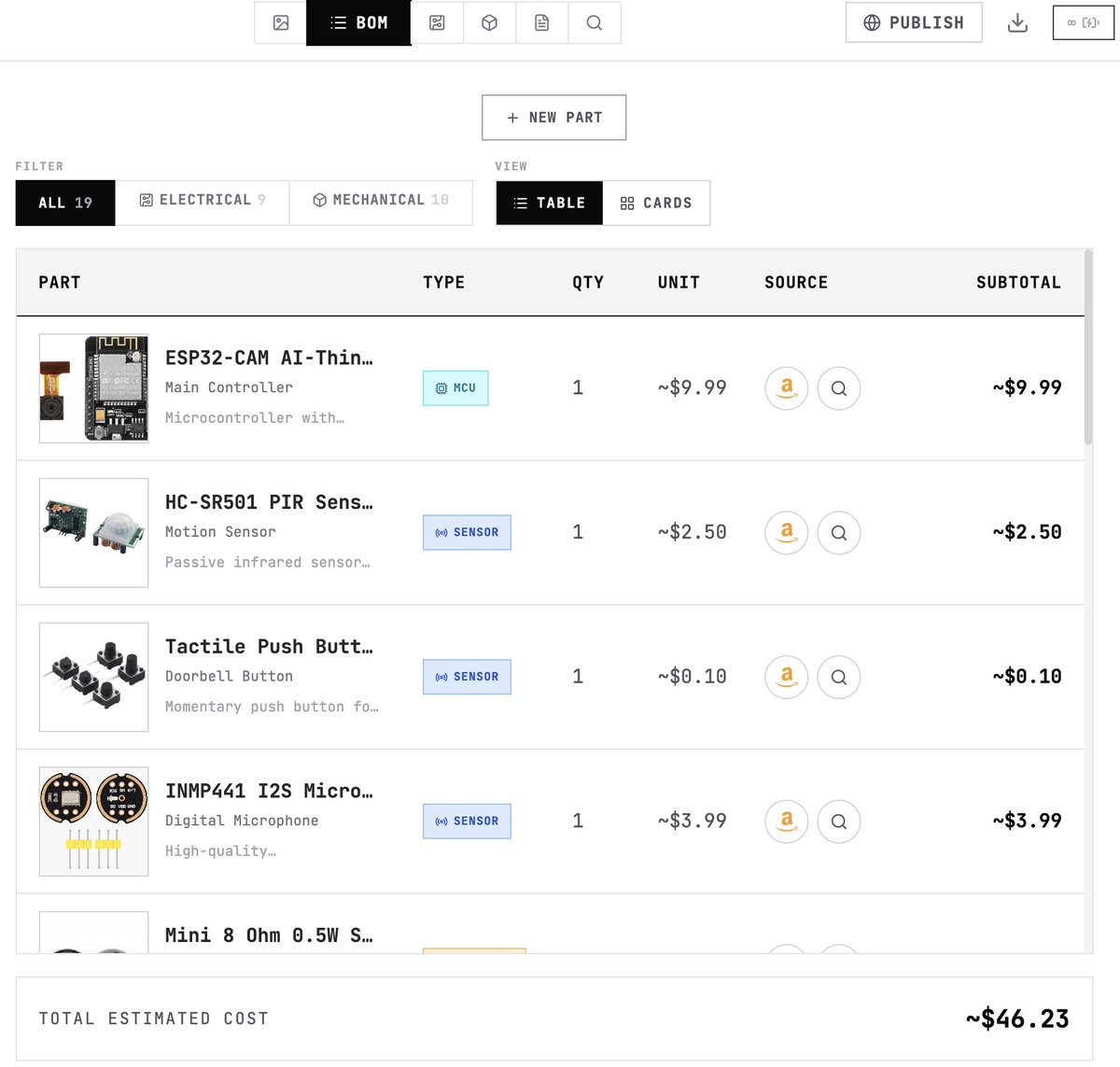Click the Main Controller subtitle
This screenshot has height=1067, width=1120.
229,387
